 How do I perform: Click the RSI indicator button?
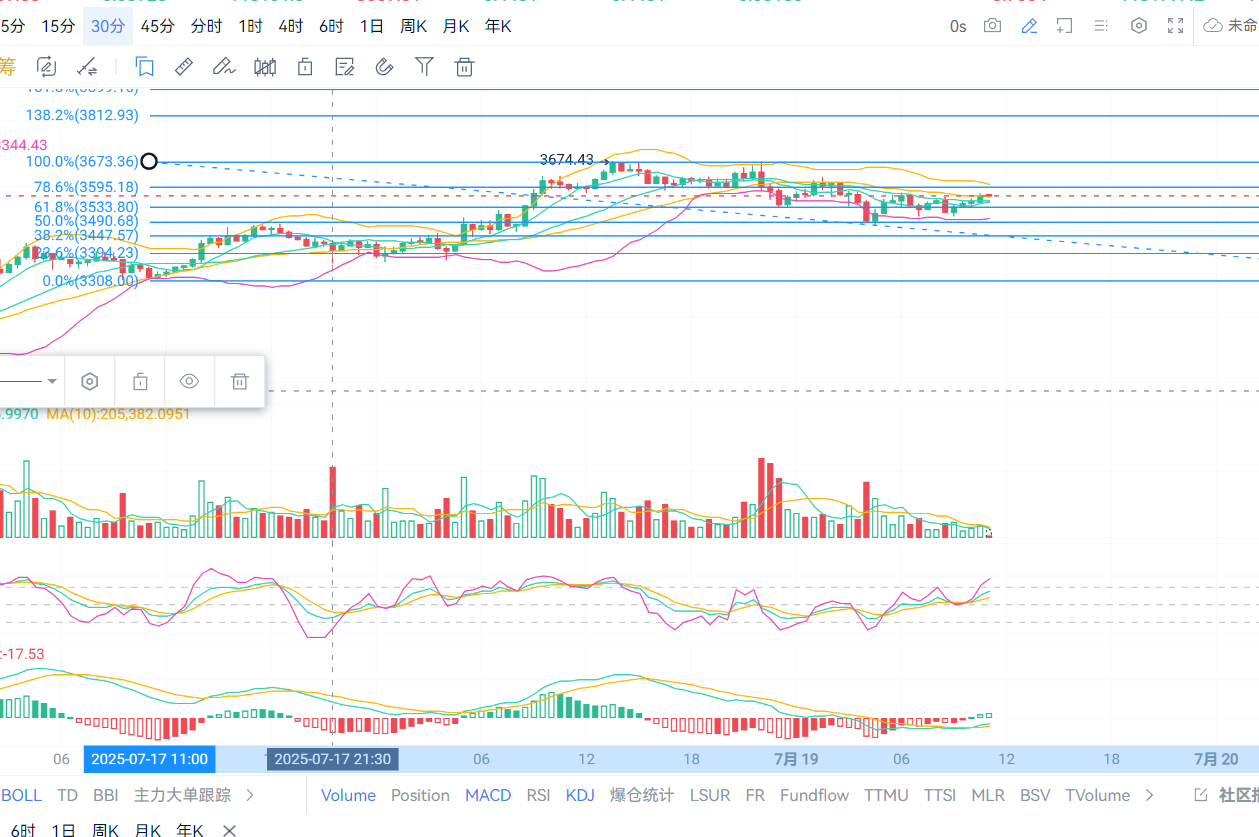[x=538, y=795]
